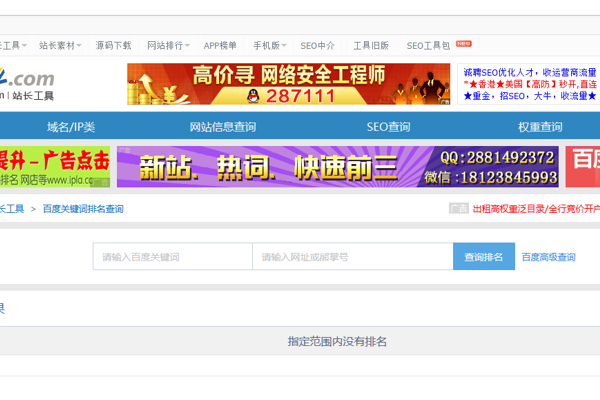
Task: Click the .com 站长工具 site logo
Action: (27, 84)
